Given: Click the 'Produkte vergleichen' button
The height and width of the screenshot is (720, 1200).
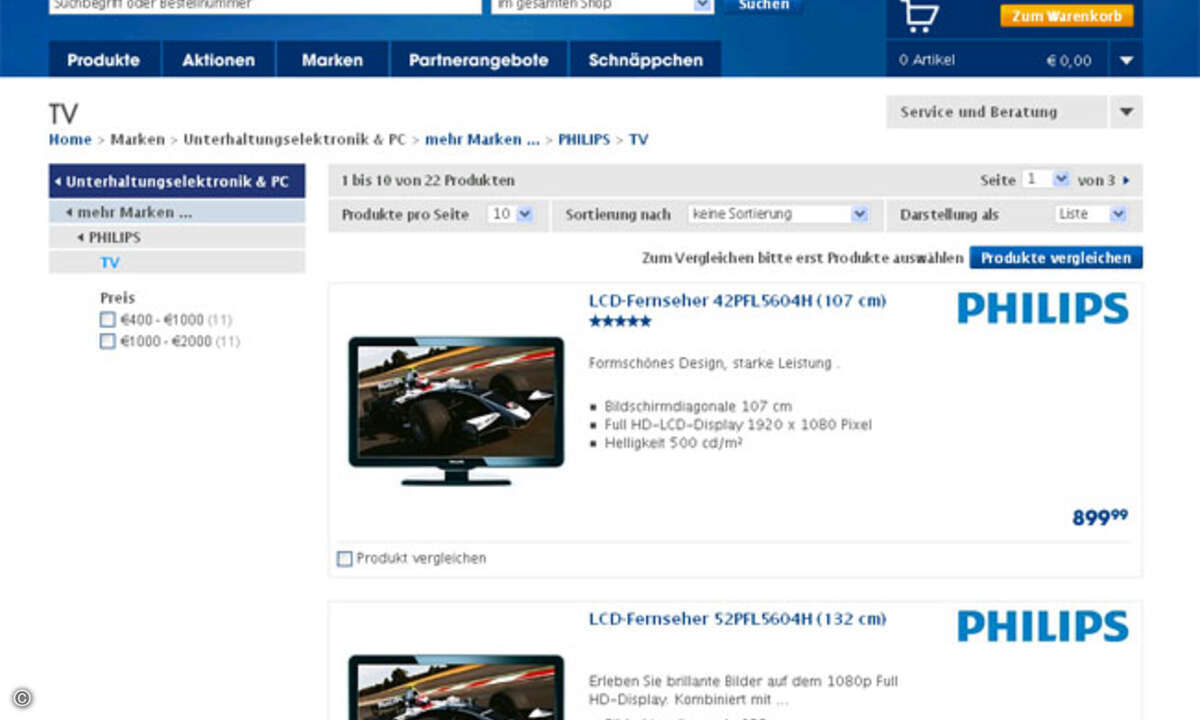Looking at the screenshot, I should (1056, 258).
